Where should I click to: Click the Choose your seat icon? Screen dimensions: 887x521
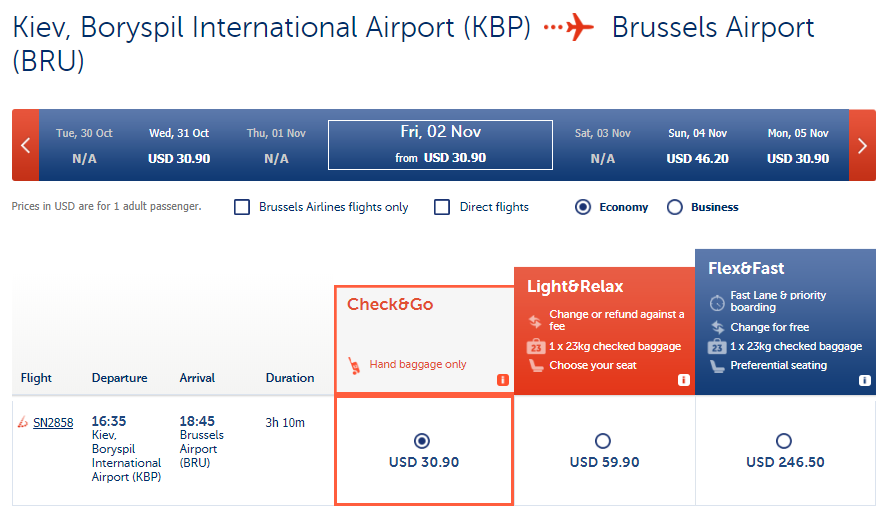(x=535, y=366)
